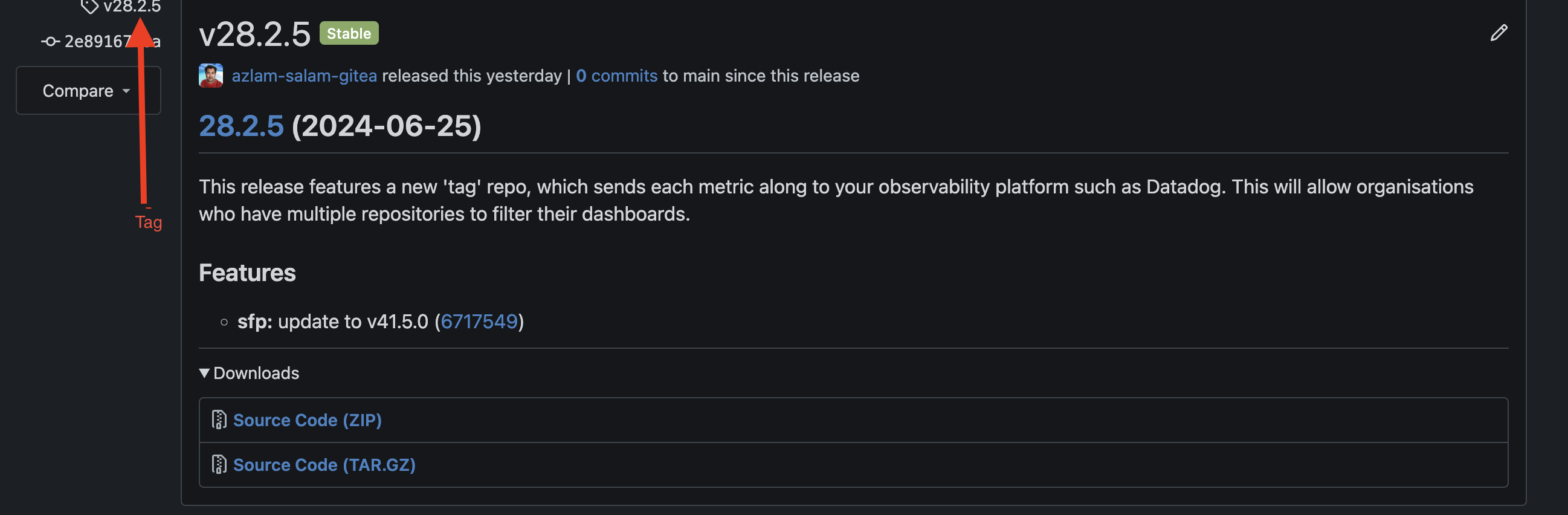Open the 28.2.5 changelog heading link
Screen dimensions: 1568x515
(x=241, y=126)
